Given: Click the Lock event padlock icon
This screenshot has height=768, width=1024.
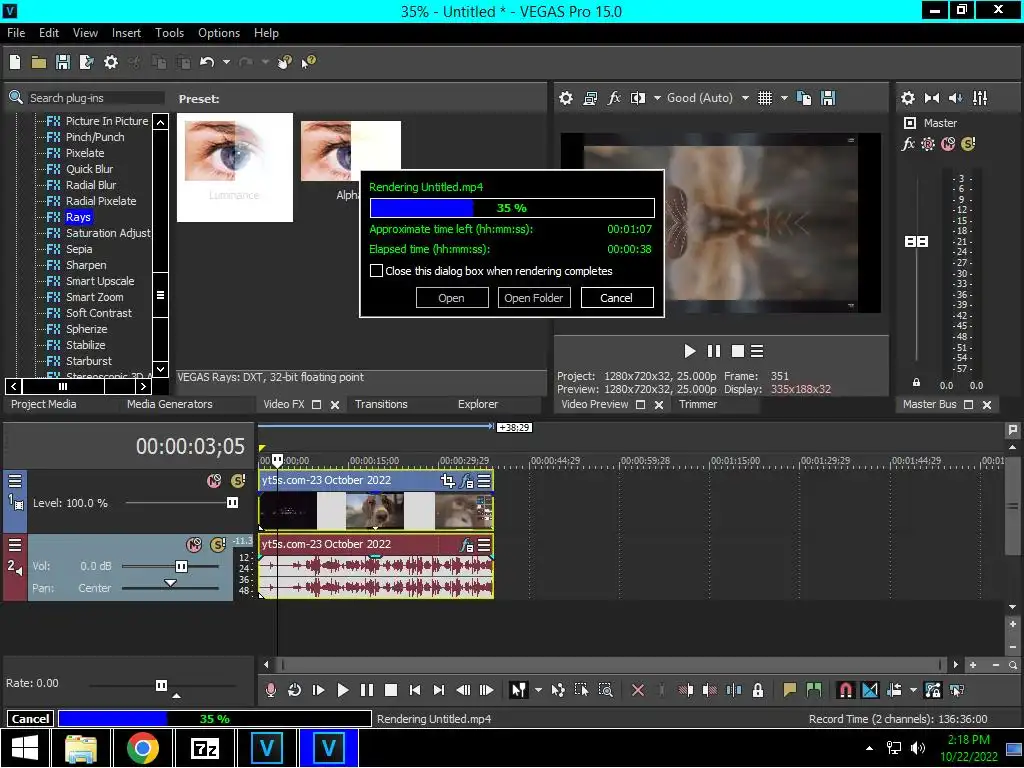Looking at the screenshot, I should click(758, 690).
